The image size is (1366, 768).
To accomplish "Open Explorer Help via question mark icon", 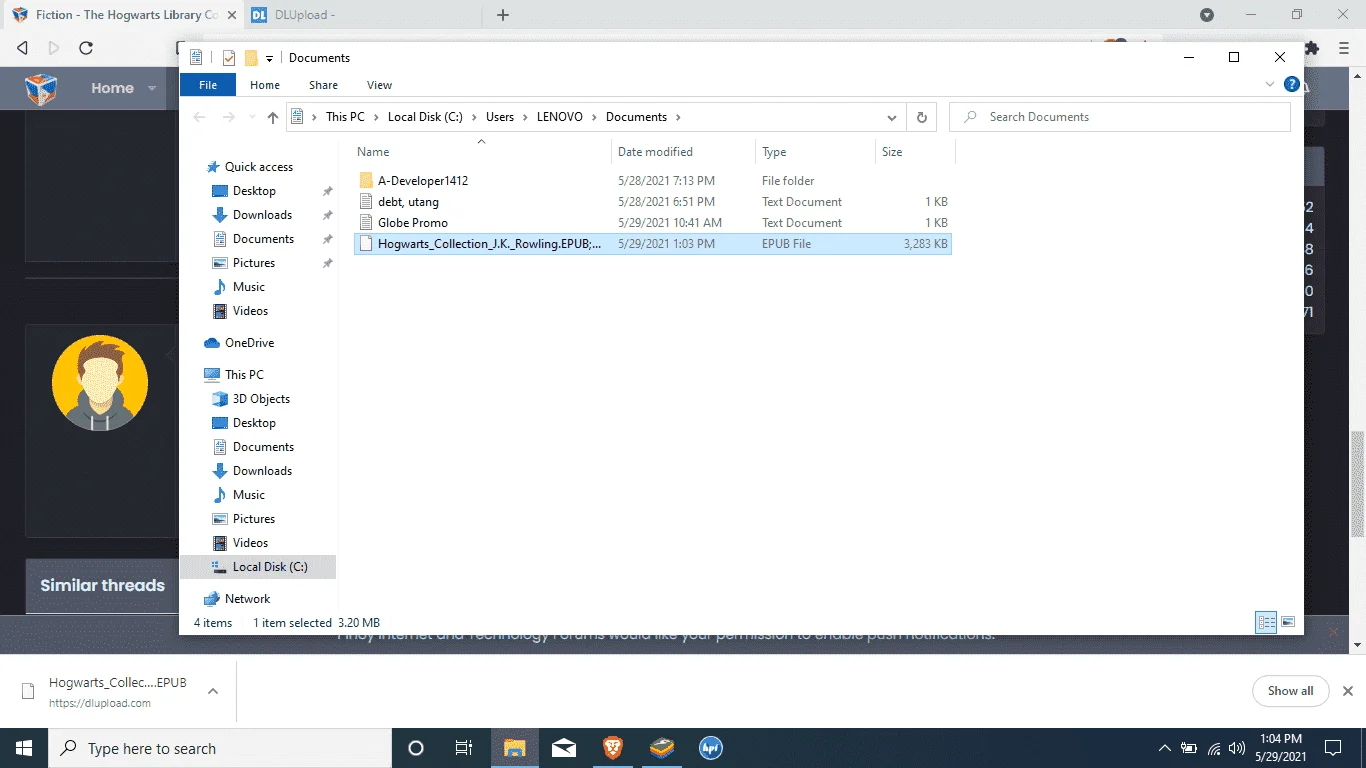I will 1291,85.
